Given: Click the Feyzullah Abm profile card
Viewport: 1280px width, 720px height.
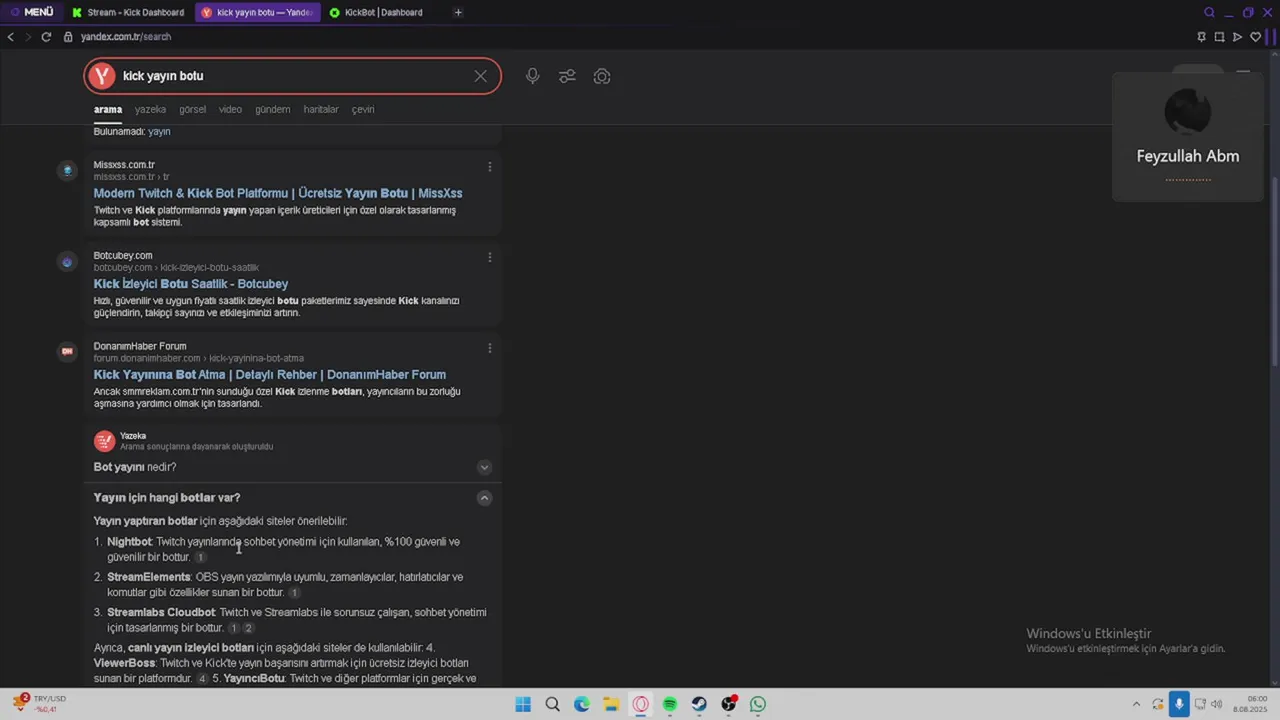Looking at the screenshot, I should [x=1188, y=137].
